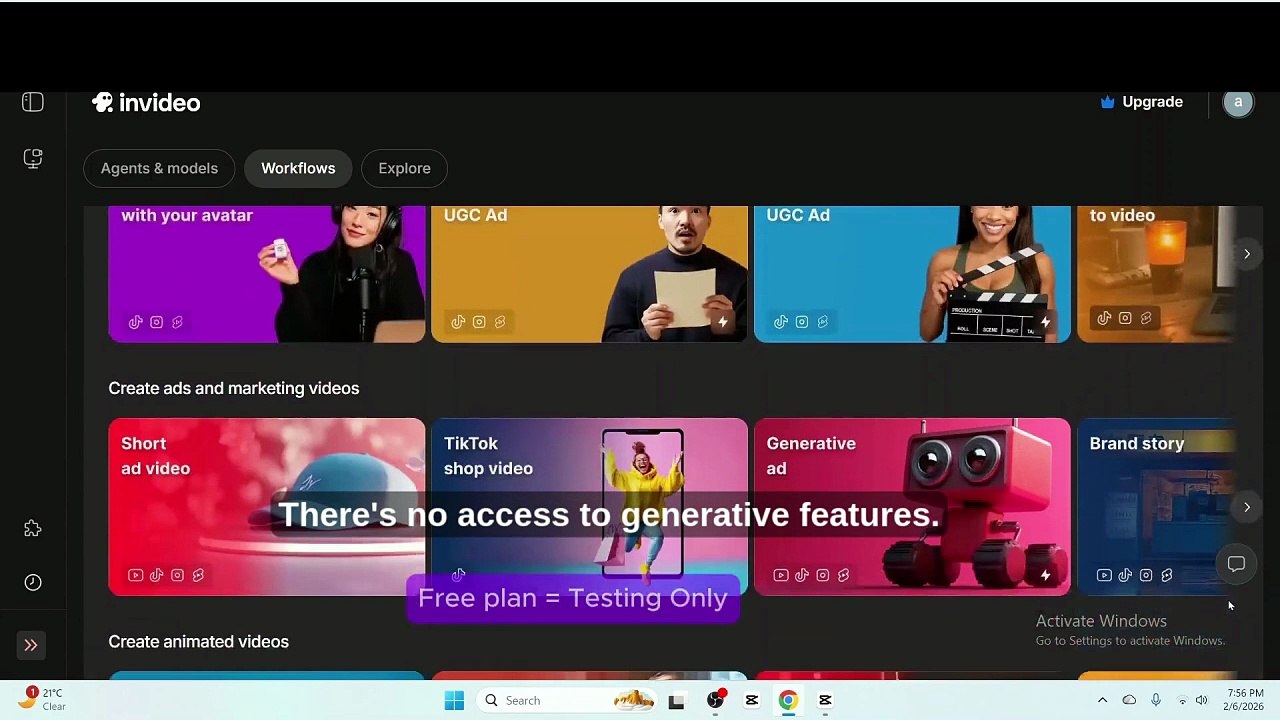
Task: Open the yellow UGC Ad card
Action: pos(589,274)
